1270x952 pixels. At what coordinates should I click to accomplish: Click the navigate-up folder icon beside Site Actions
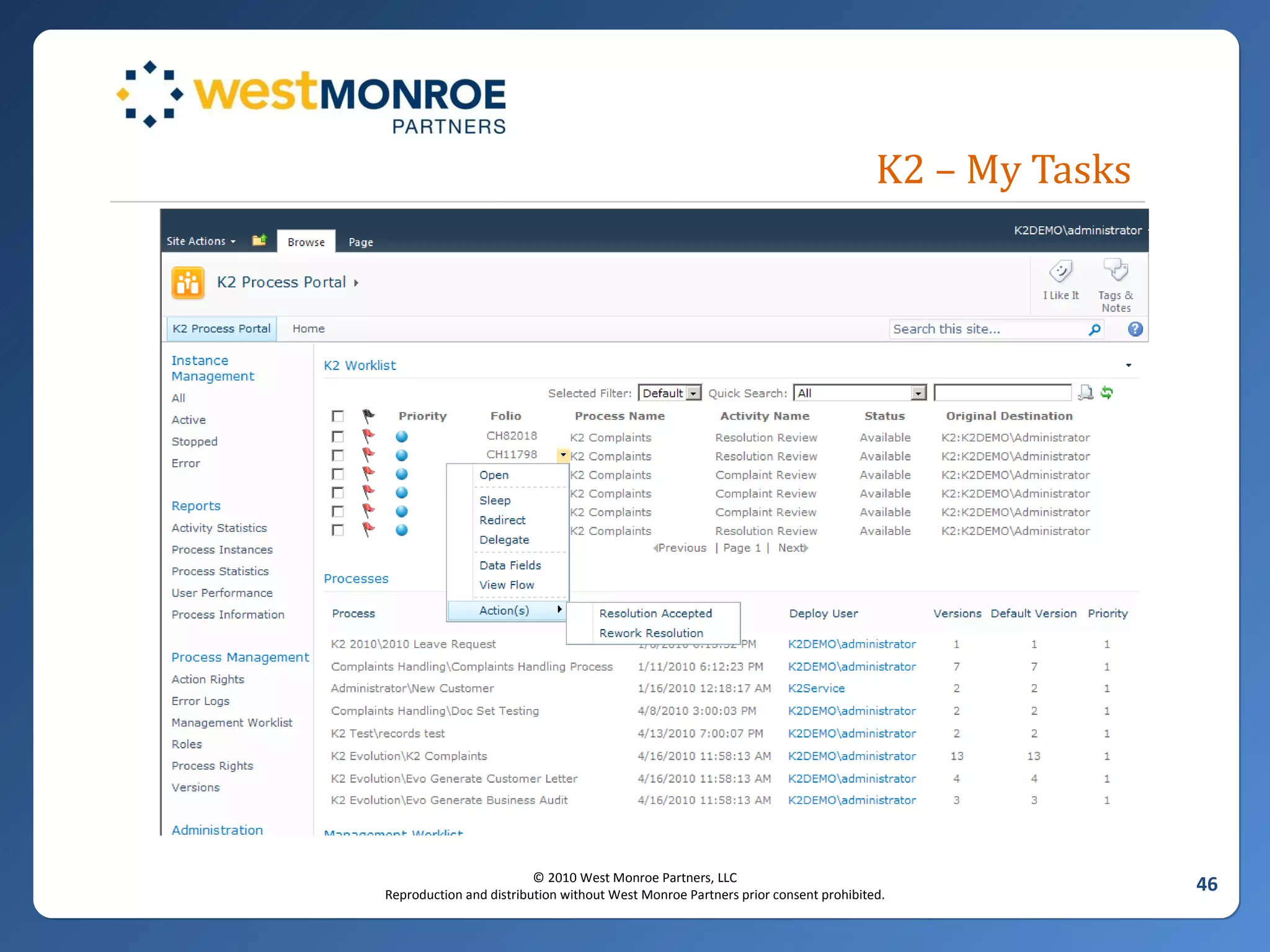[x=259, y=240]
